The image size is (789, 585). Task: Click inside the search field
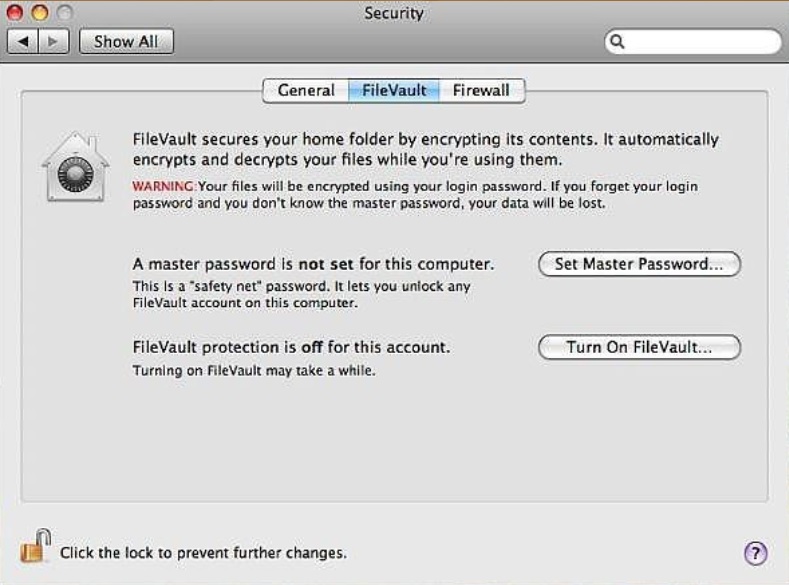click(702, 42)
